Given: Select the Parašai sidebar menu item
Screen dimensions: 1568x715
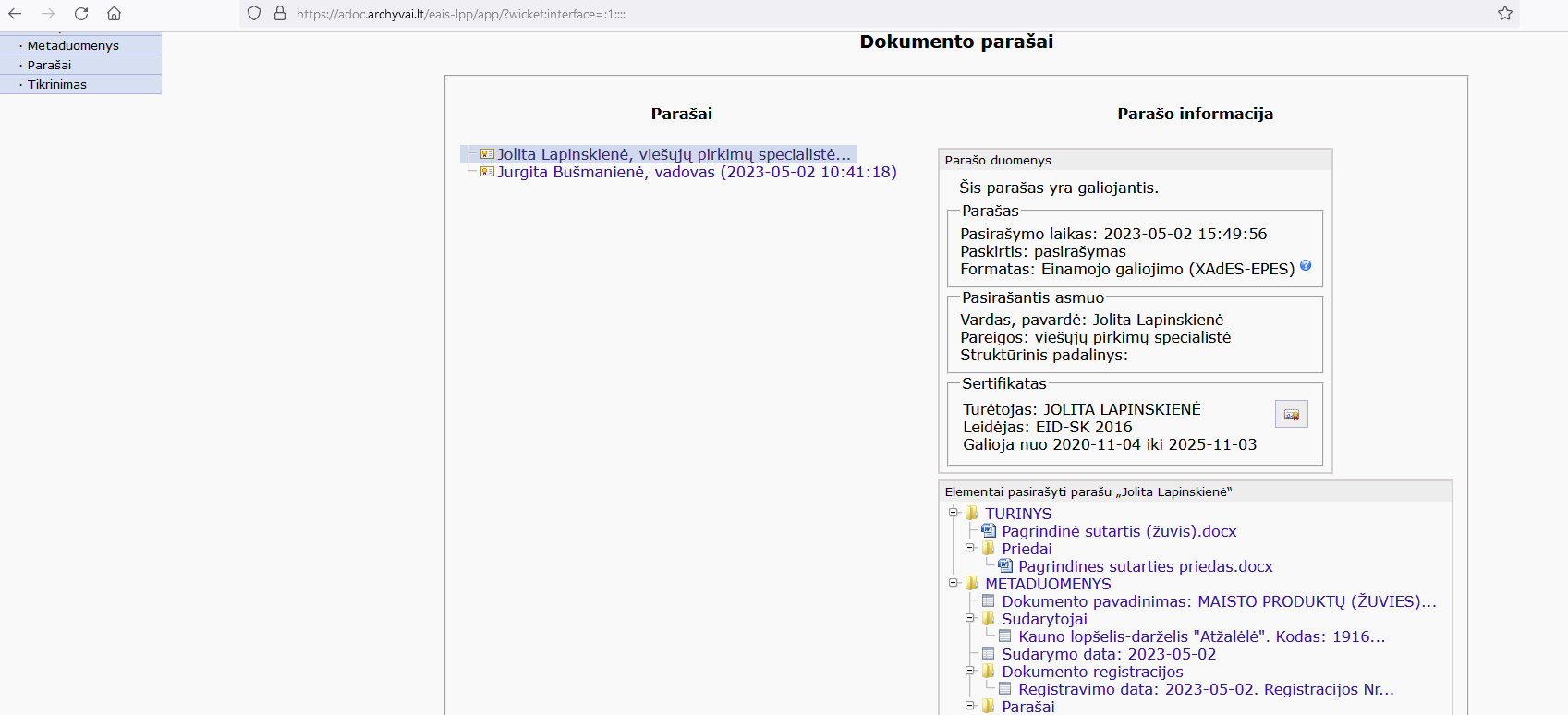Looking at the screenshot, I should tap(49, 65).
